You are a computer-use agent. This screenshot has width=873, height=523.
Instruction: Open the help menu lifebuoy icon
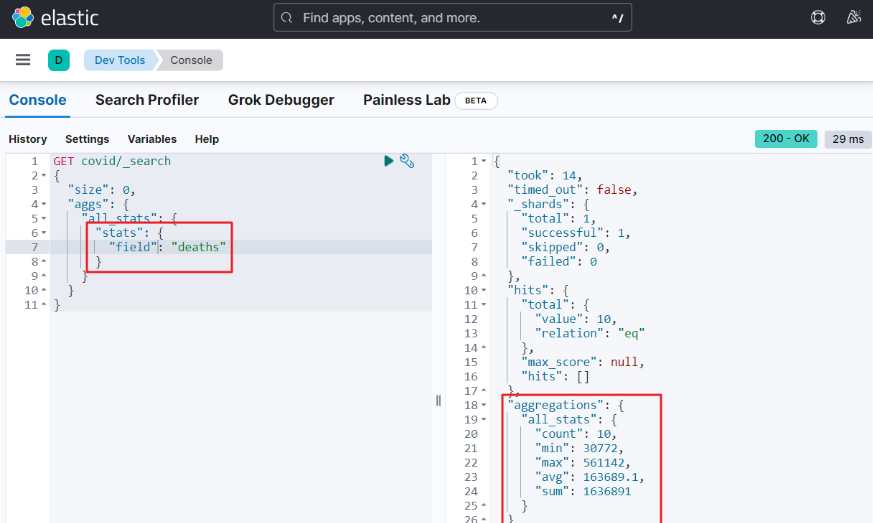818,18
